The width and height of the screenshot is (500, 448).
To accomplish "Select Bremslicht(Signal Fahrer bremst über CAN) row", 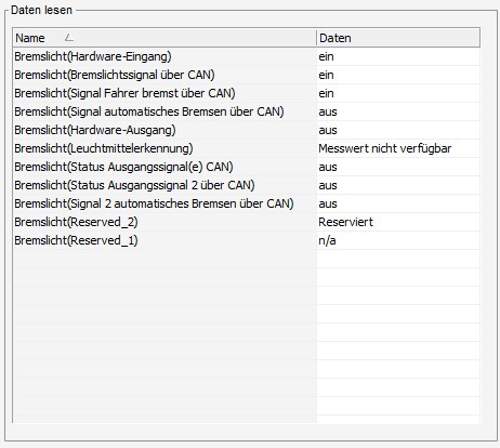I will click(x=246, y=93).
